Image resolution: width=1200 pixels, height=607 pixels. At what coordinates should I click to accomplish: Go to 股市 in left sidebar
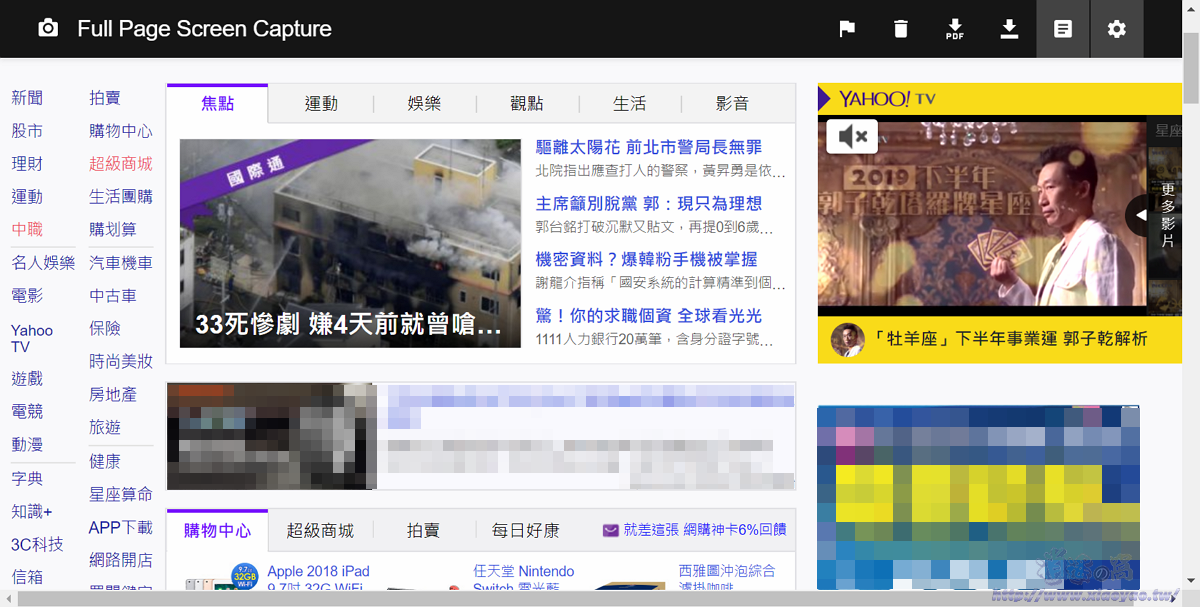(x=27, y=131)
